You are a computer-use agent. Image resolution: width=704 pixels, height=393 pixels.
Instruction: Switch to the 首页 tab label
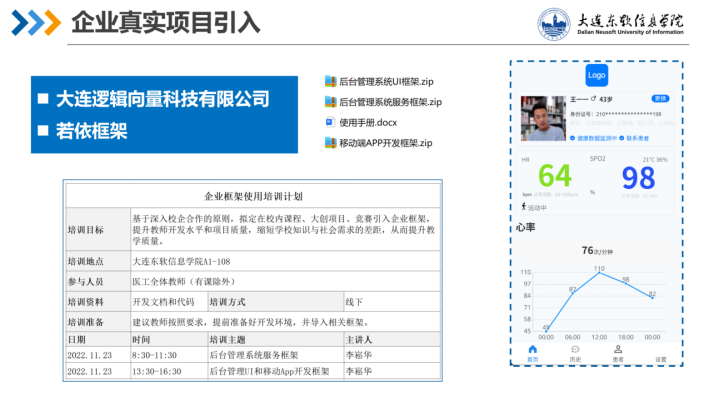coord(532,359)
